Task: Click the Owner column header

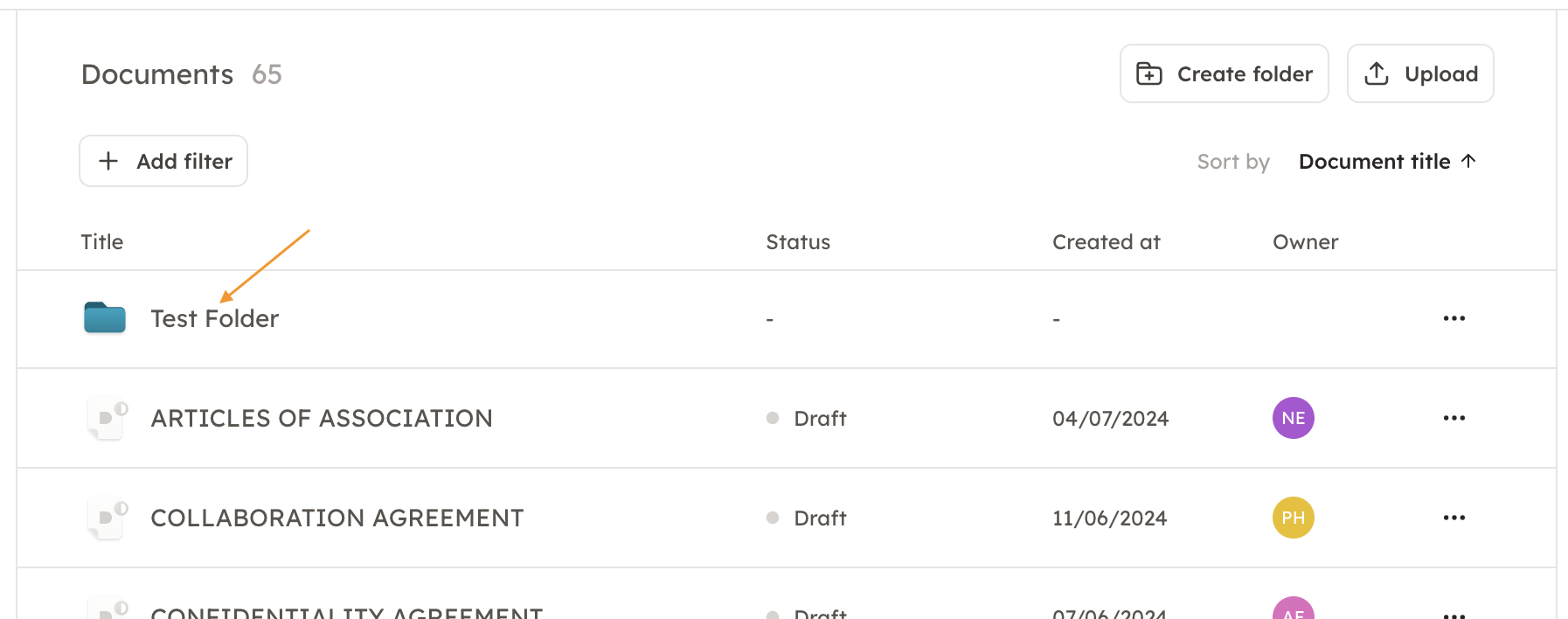Action: pos(1305,242)
